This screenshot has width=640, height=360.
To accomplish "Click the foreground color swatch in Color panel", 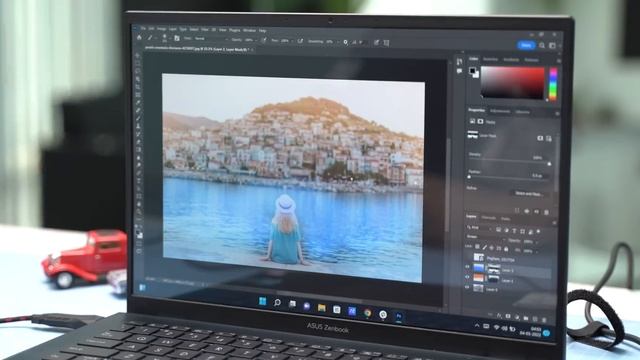I will click(x=472, y=71).
